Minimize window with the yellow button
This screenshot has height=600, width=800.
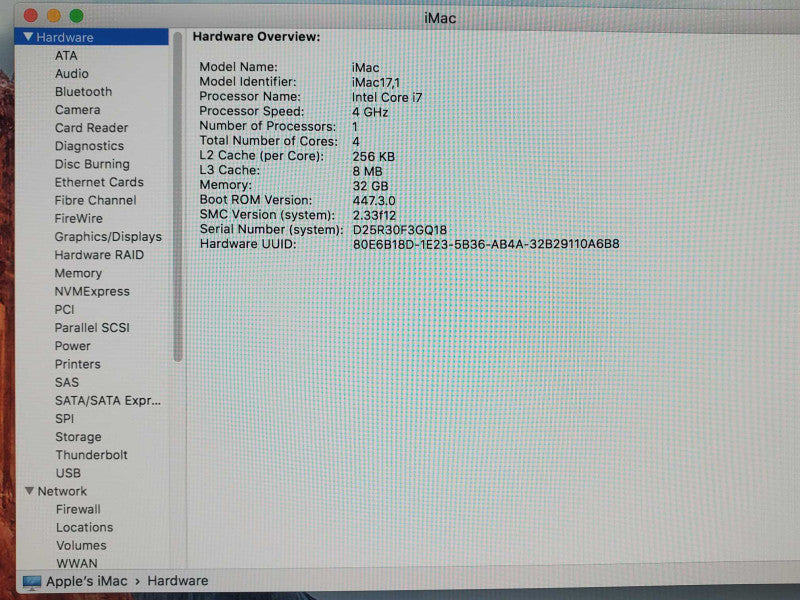[54, 16]
